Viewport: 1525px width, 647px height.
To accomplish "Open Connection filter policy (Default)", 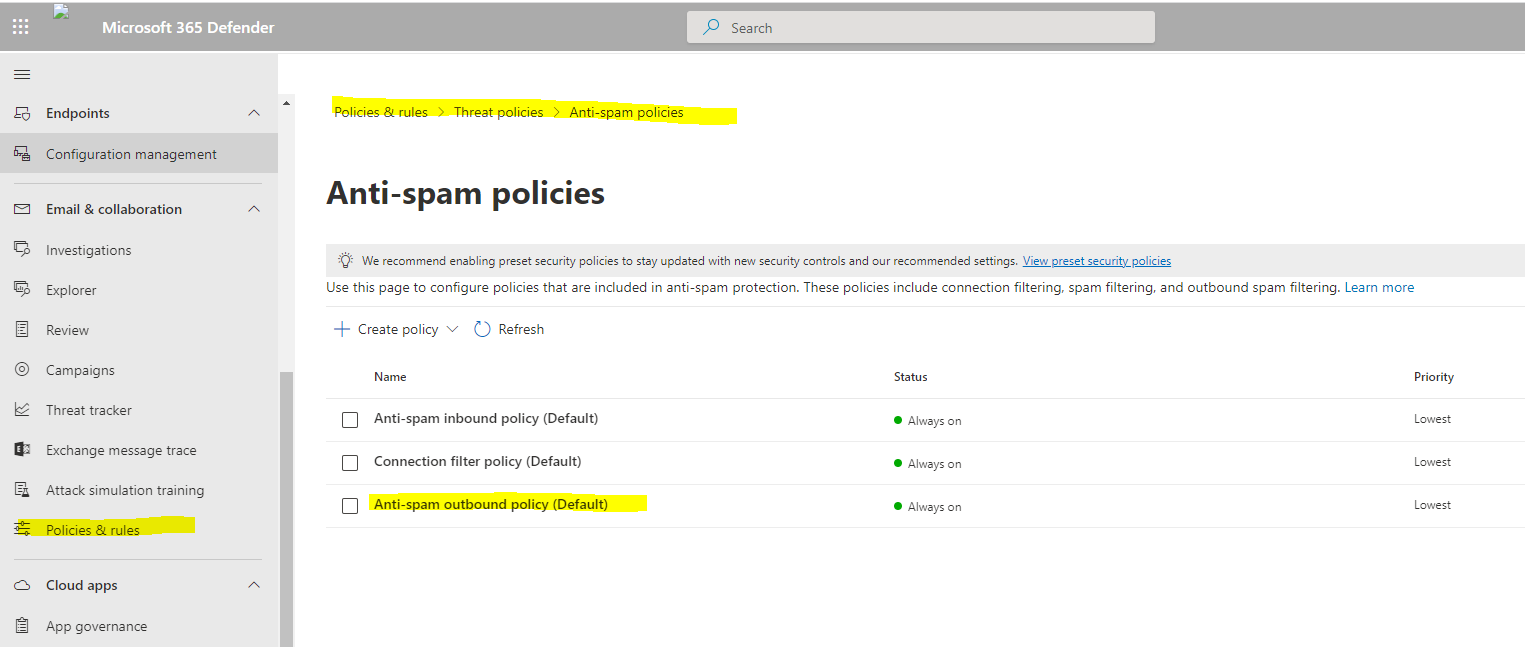I will click(x=478, y=461).
